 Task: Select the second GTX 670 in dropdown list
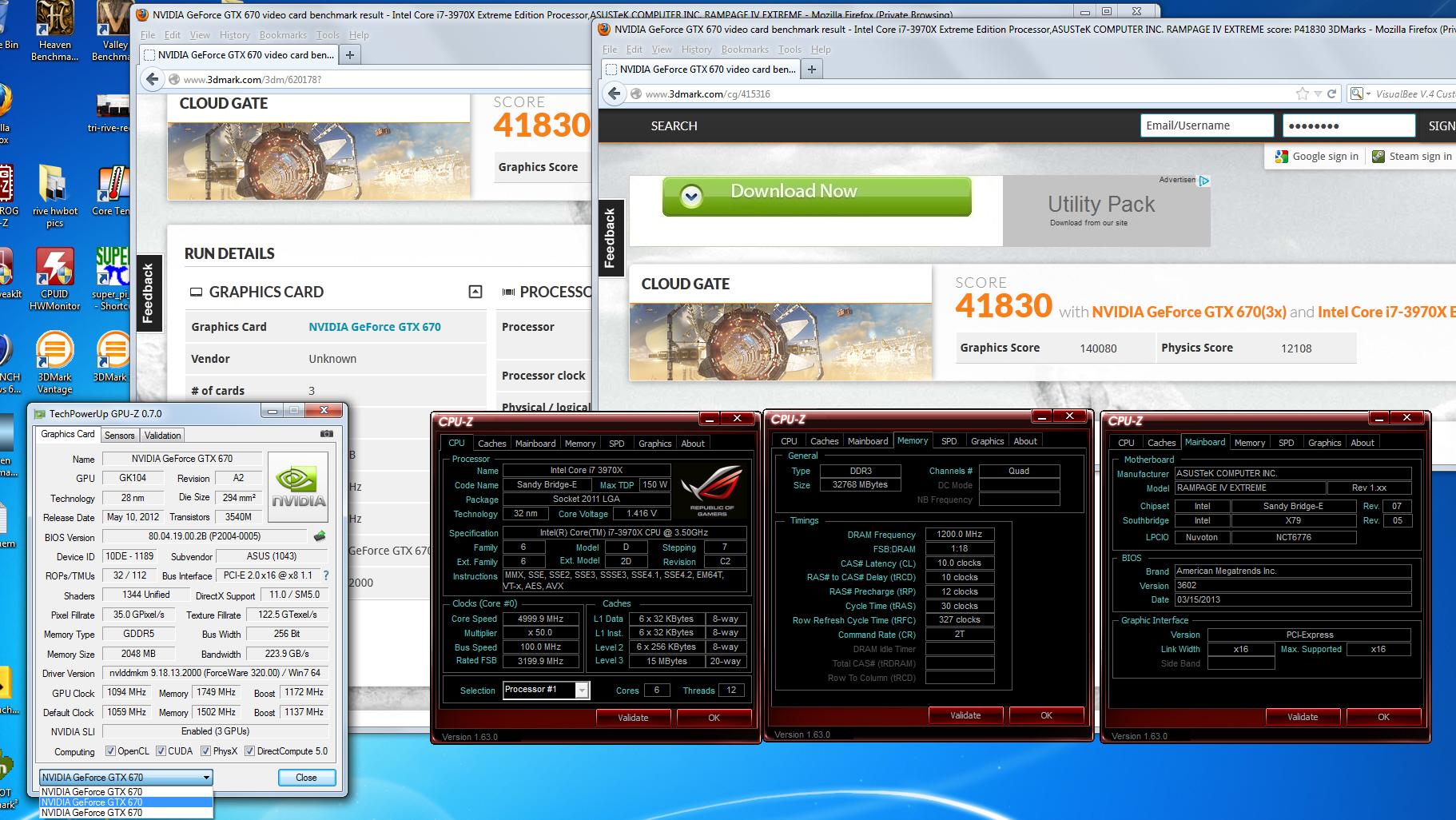point(126,802)
